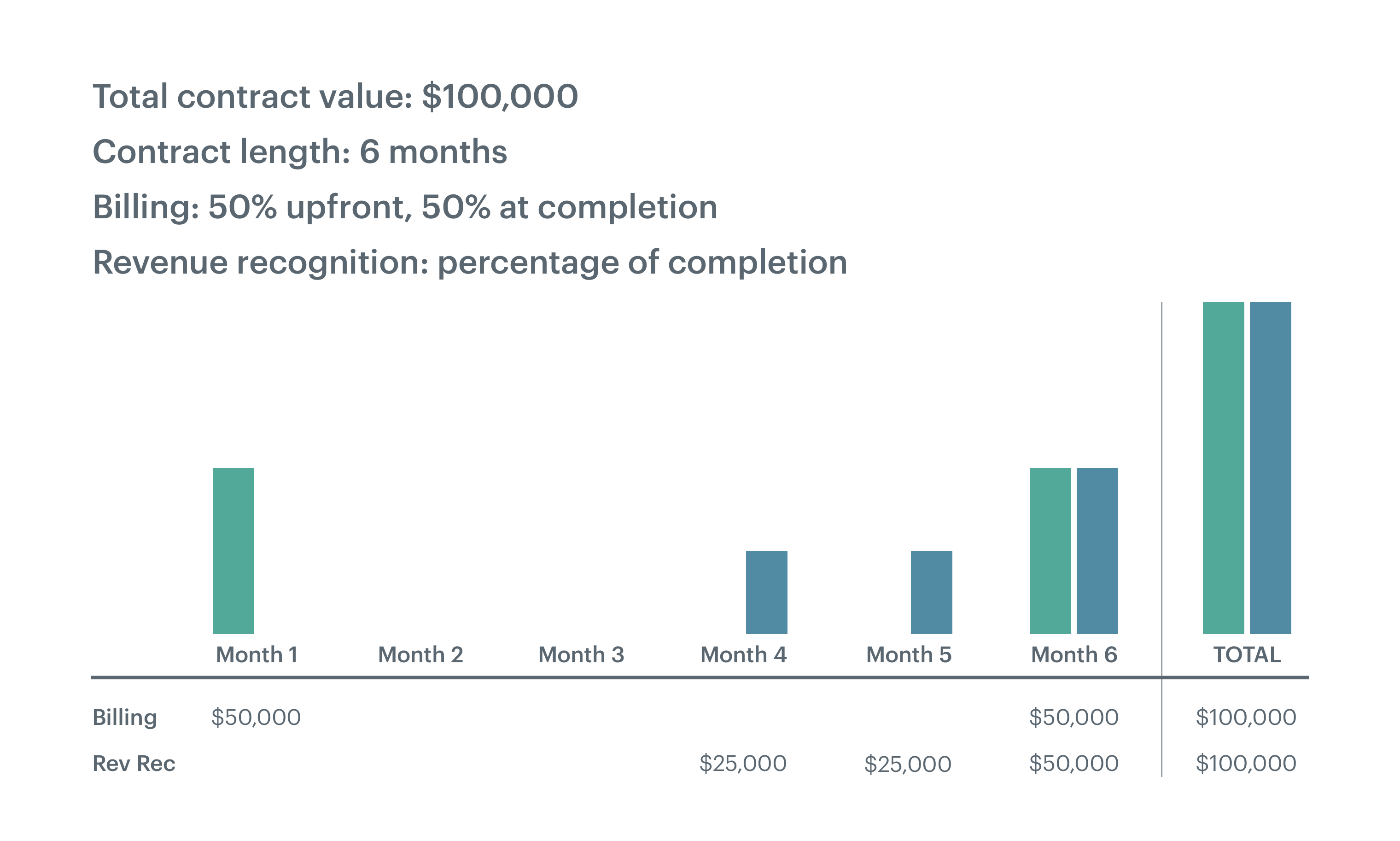Select the TOTAL column label
1400x841 pixels.
coord(1247,655)
